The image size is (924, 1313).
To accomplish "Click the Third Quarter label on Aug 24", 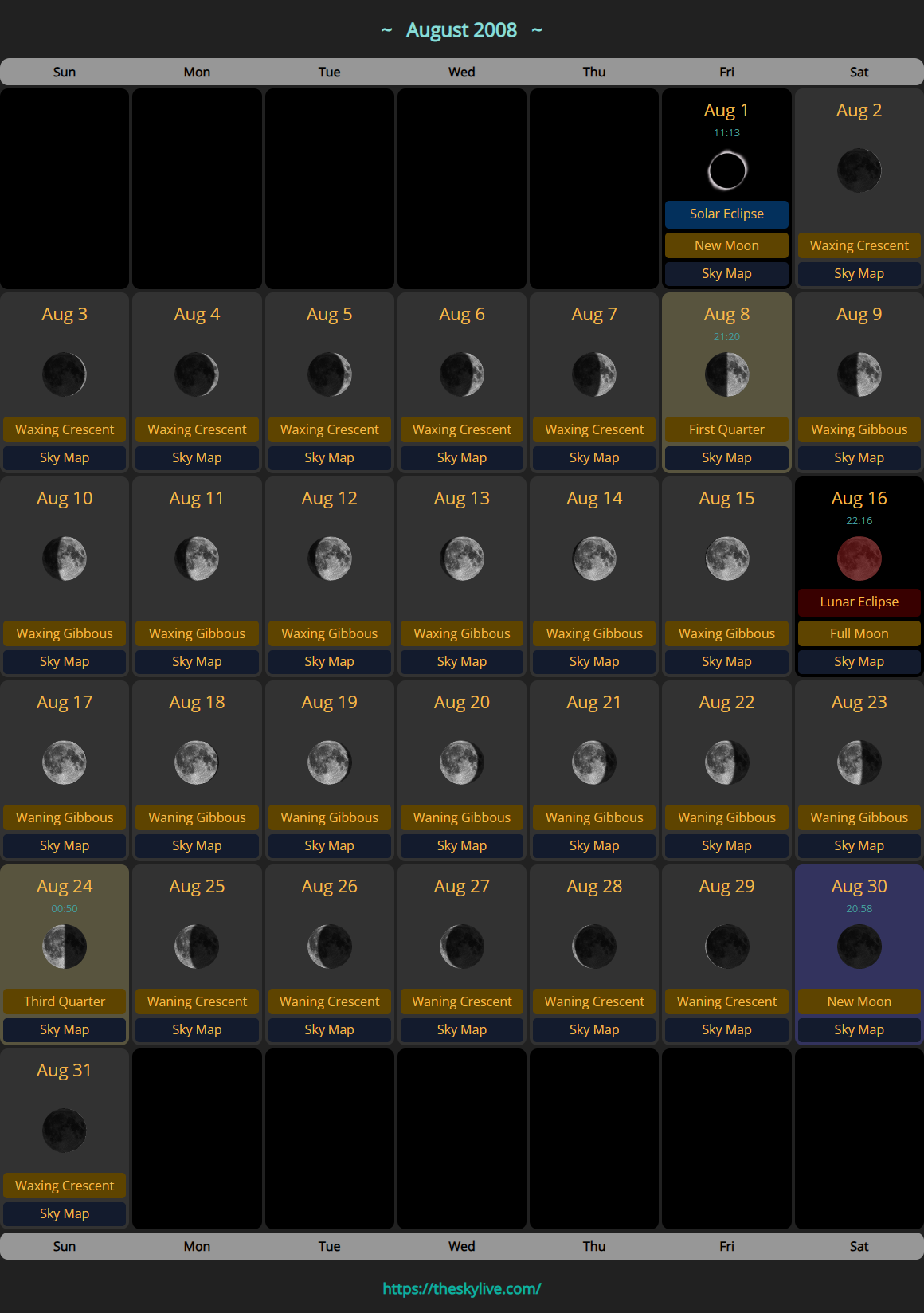I will [x=65, y=1001].
